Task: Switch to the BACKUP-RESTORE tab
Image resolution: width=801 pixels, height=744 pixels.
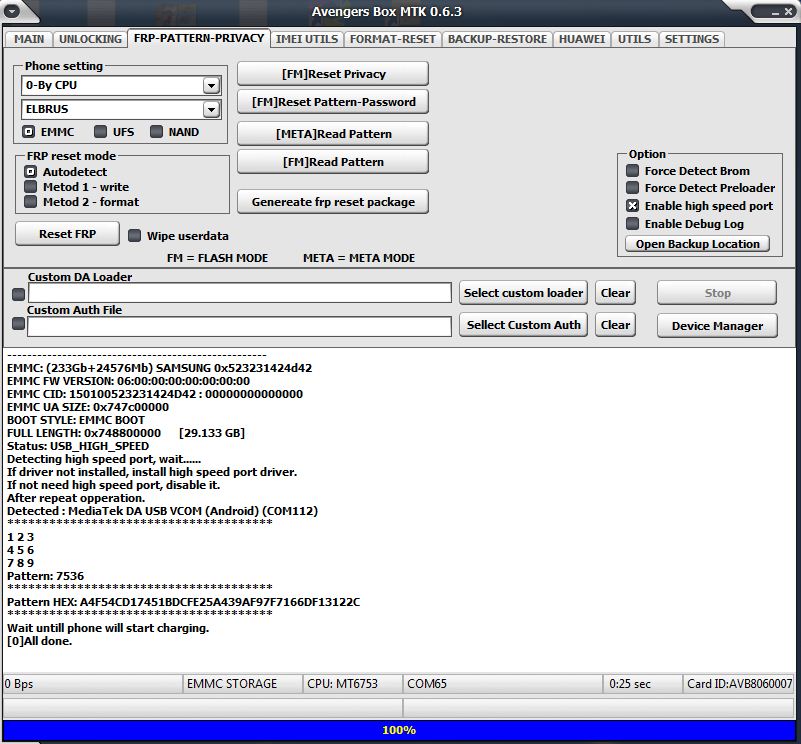Action: pos(497,39)
